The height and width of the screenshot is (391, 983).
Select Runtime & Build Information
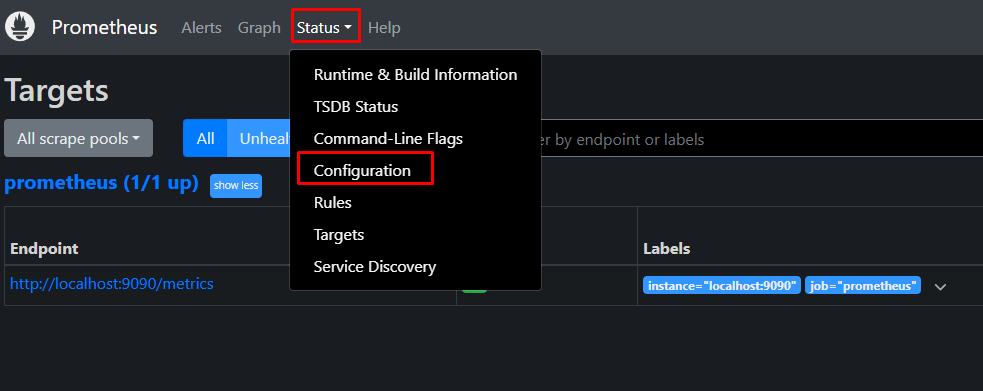[x=415, y=75]
